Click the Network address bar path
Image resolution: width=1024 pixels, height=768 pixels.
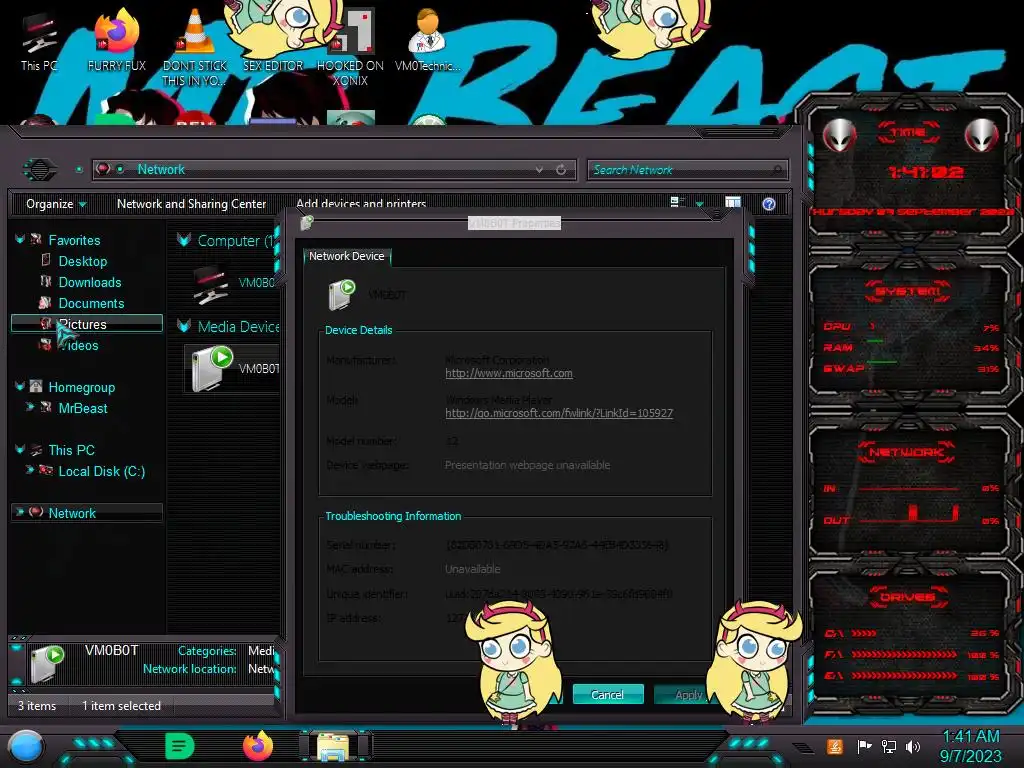[x=161, y=169]
